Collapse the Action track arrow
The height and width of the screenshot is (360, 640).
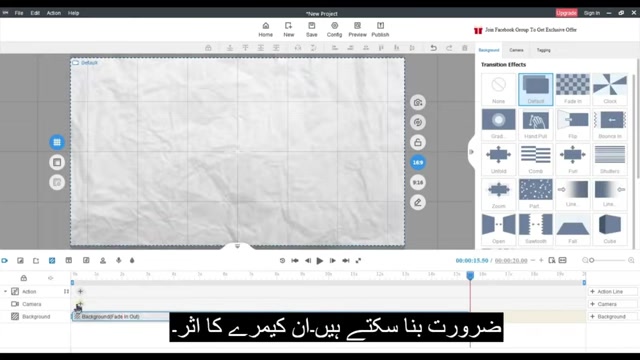click(x=5, y=291)
